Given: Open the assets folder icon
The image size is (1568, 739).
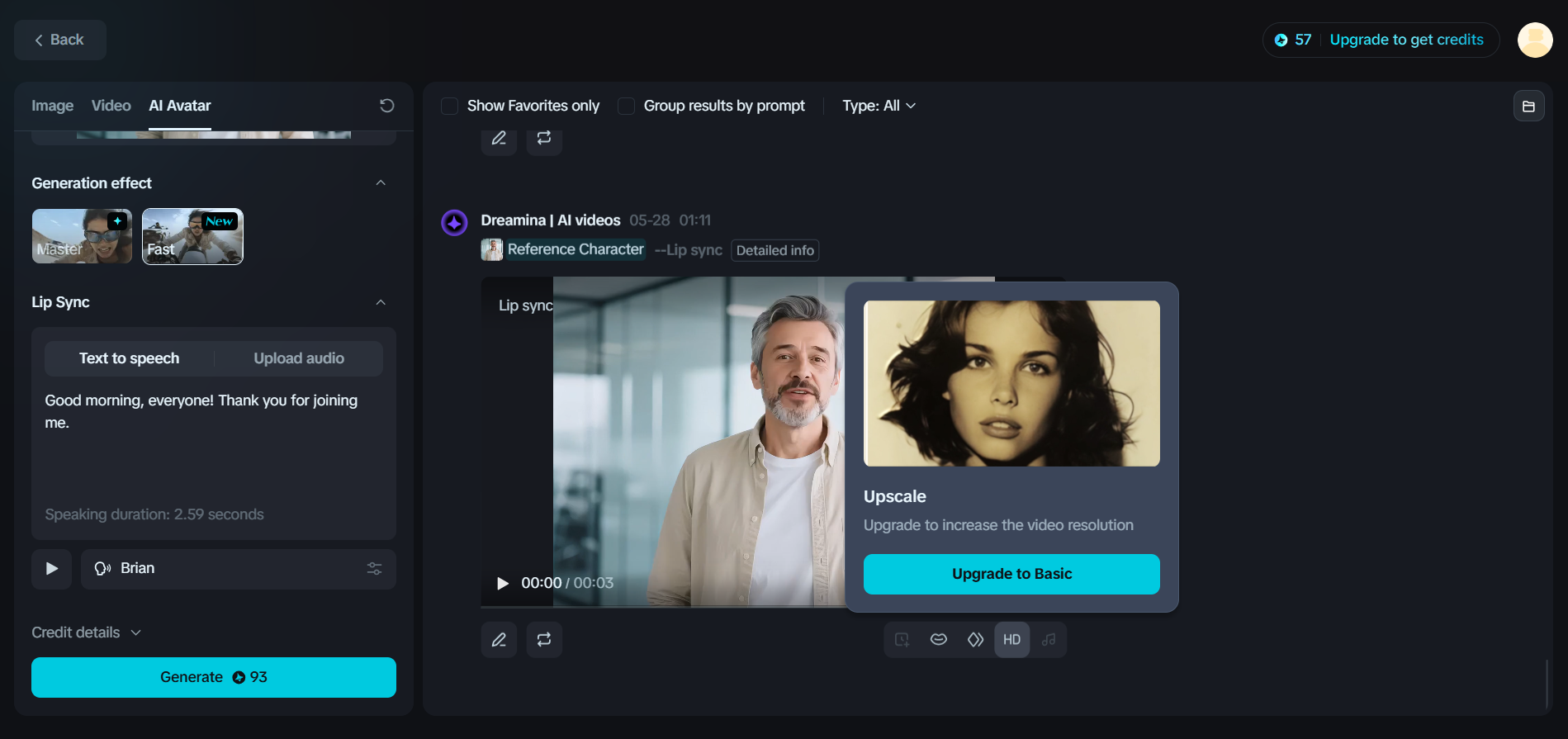Looking at the screenshot, I should click(1528, 107).
